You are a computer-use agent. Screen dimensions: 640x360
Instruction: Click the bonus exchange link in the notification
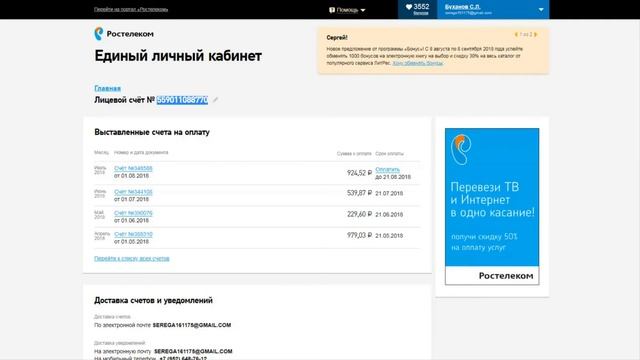[x=417, y=63]
